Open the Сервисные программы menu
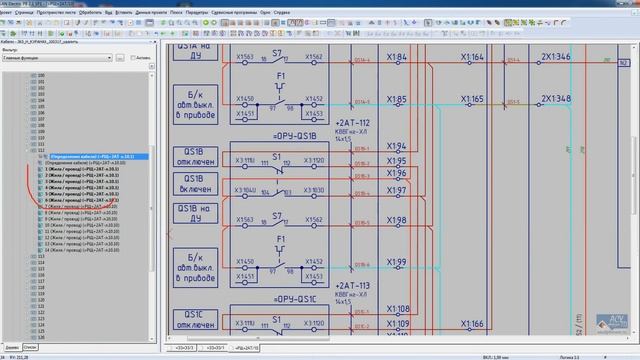This screenshot has height=360, width=640. click(x=234, y=13)
